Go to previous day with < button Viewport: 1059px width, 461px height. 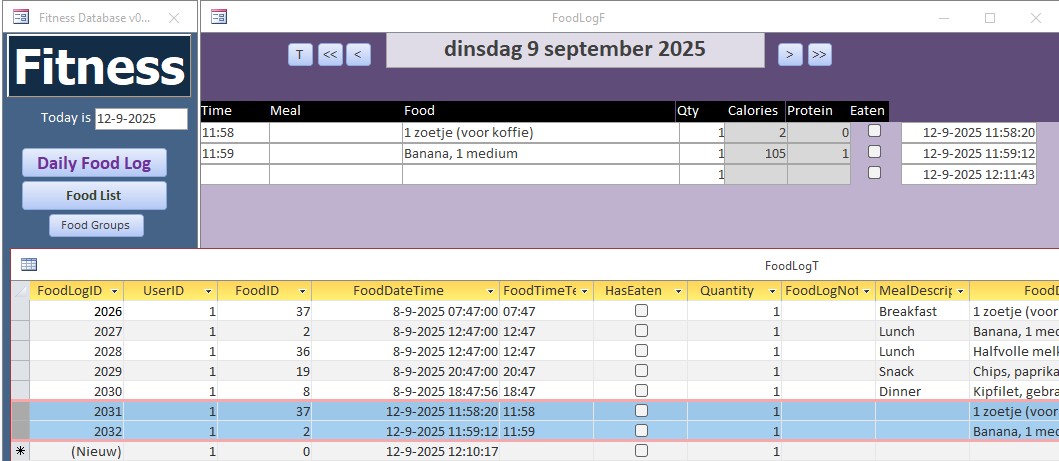[x=359, y=55]
